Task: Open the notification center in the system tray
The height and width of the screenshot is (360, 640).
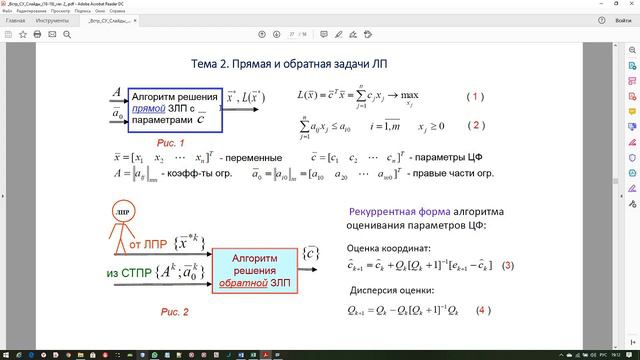Action: tap(629, 355)
